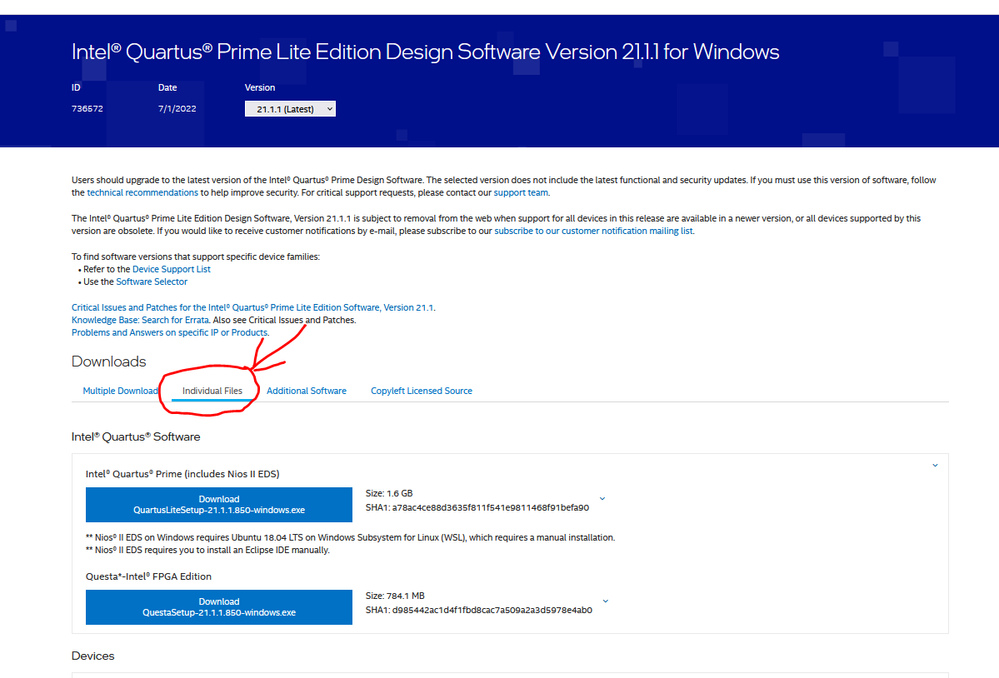This screenshot has height=678, width=999.
Task: Click the Size: 784.1 MB text
Action: click(x=394, y=596)
